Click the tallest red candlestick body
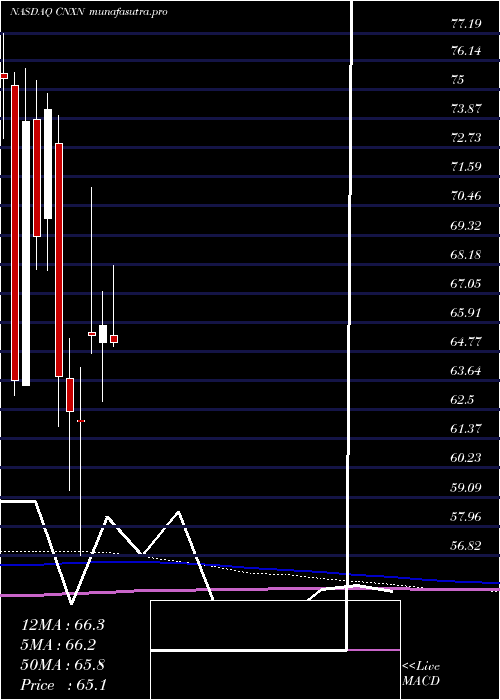The width and height of the screenshot is (500, 700). point(15,233)
